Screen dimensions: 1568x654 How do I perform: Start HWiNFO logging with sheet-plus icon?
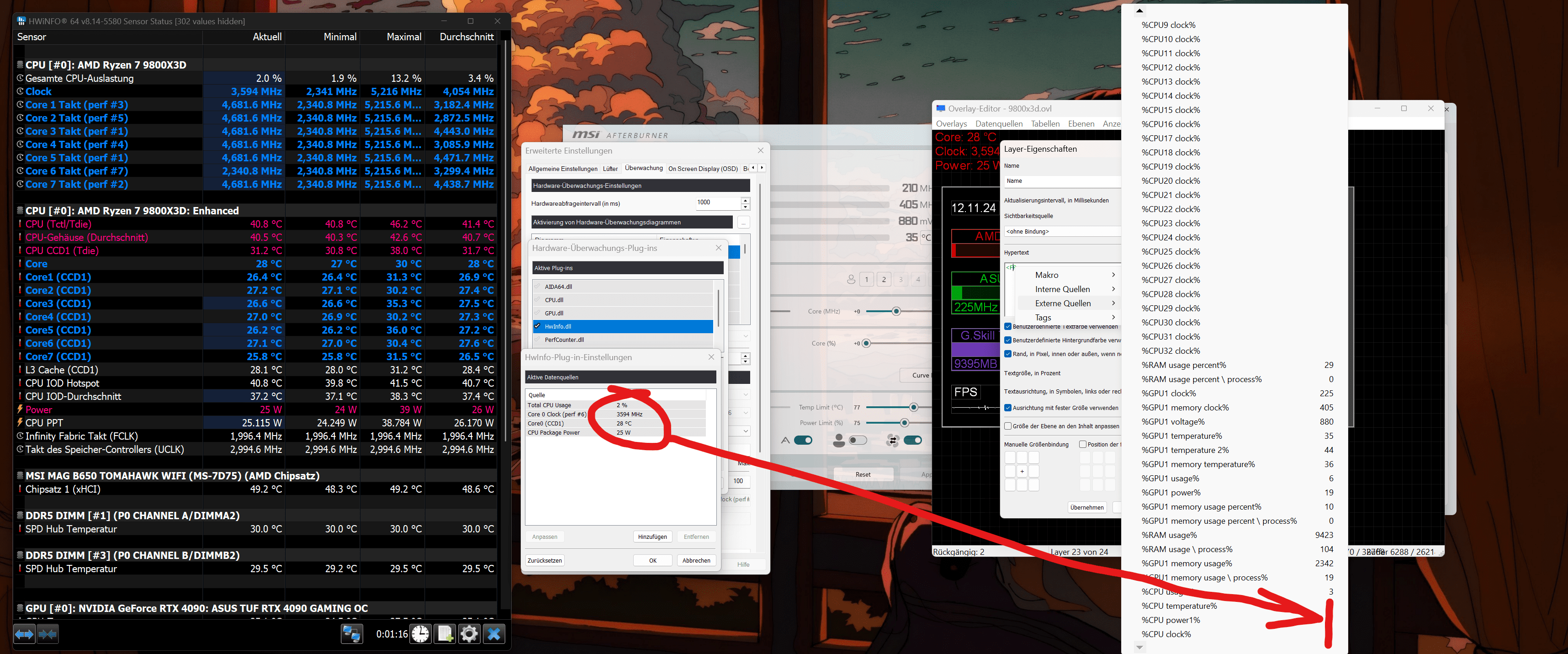click(x=445, y=634)
